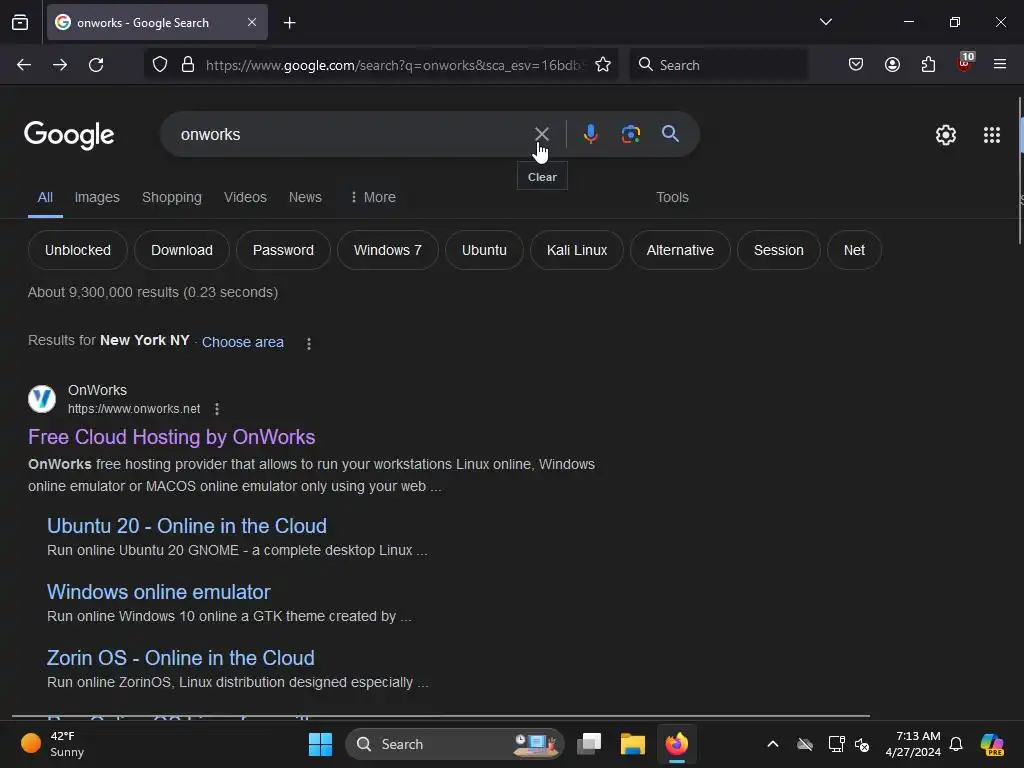Open the Google apps grid
This screenshot has width=1024, height=768.
pyautogui.click(x=991, y=135)
